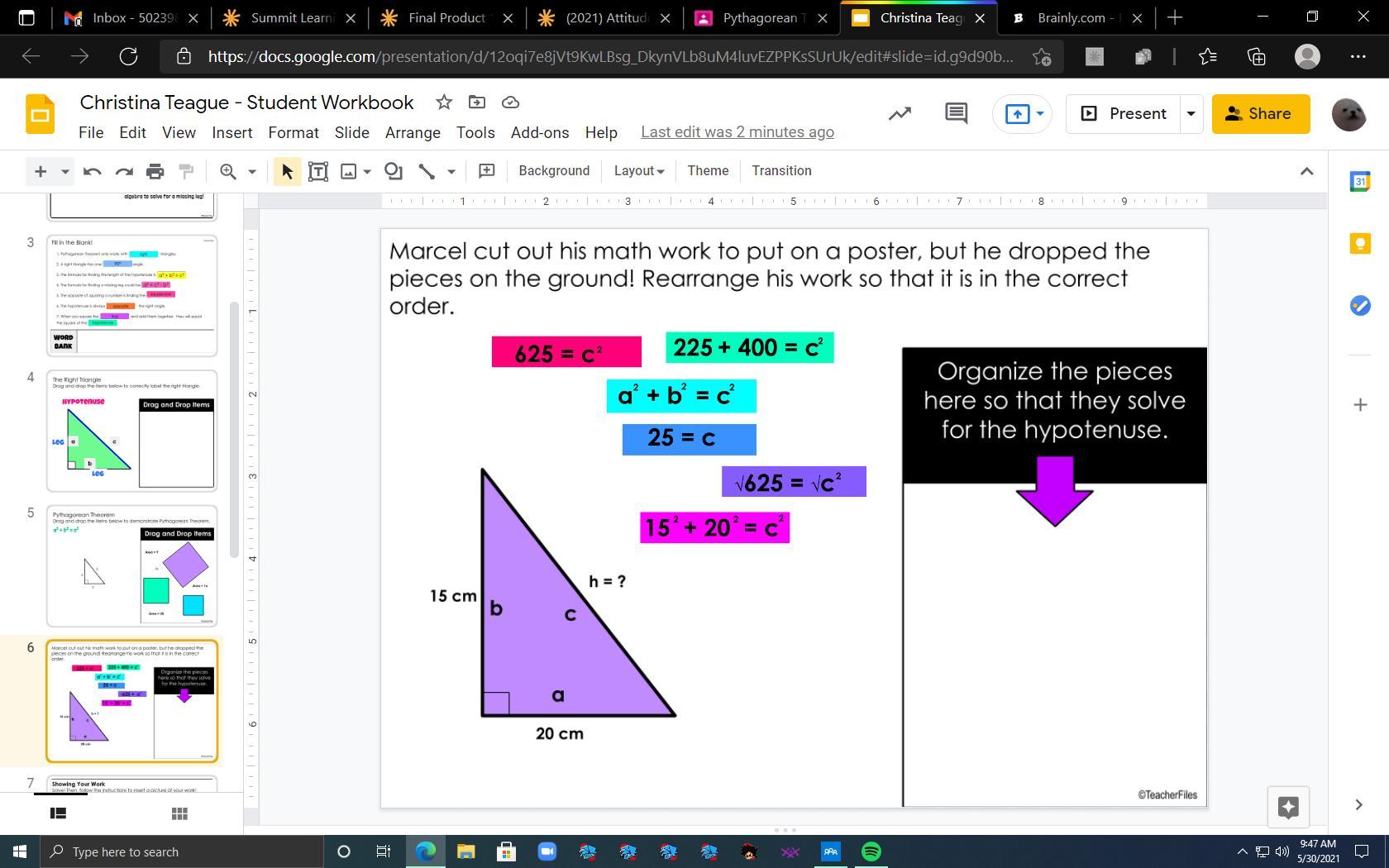
Task: Open the Present options dropdown arrow
Action: [x=1191, y=113]
